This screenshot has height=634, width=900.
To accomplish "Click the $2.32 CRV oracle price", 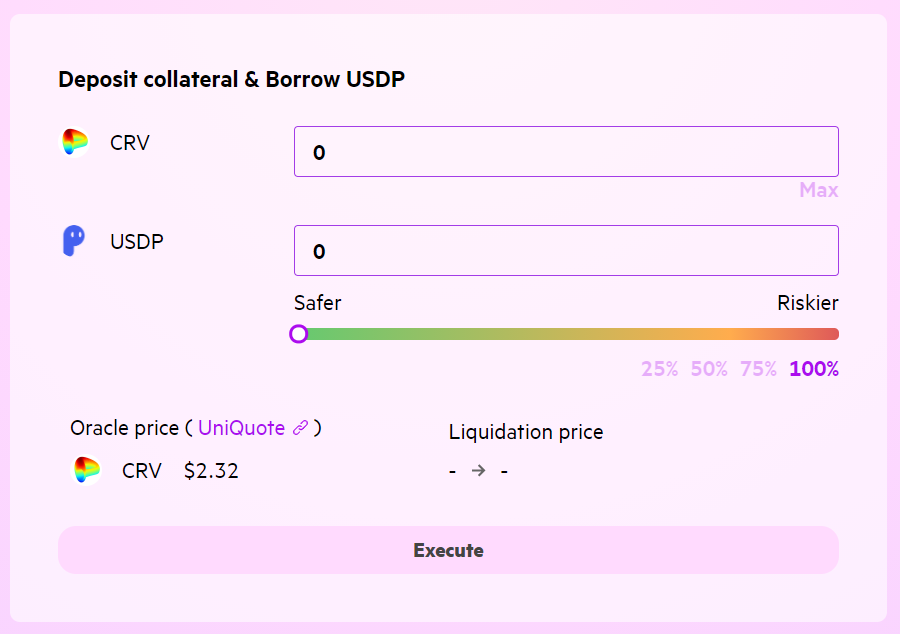I will [211, 471].
